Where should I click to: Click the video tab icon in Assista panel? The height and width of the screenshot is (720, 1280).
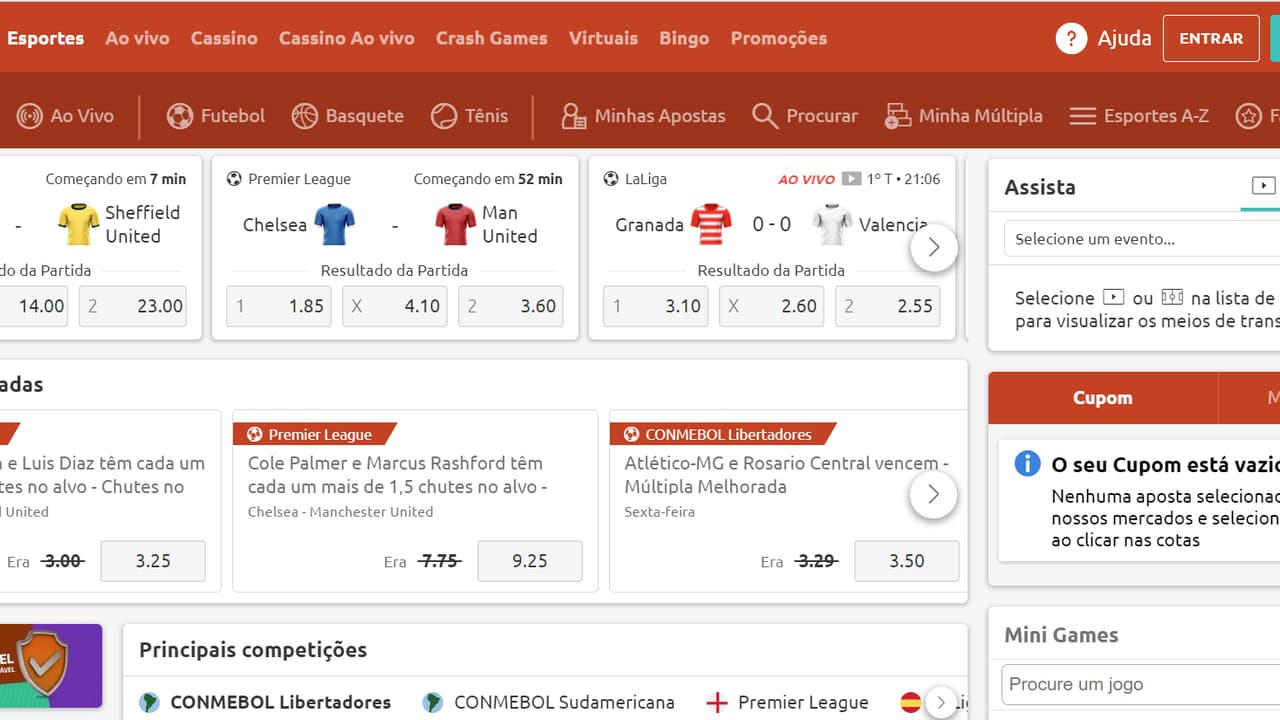click(1264, 186)
